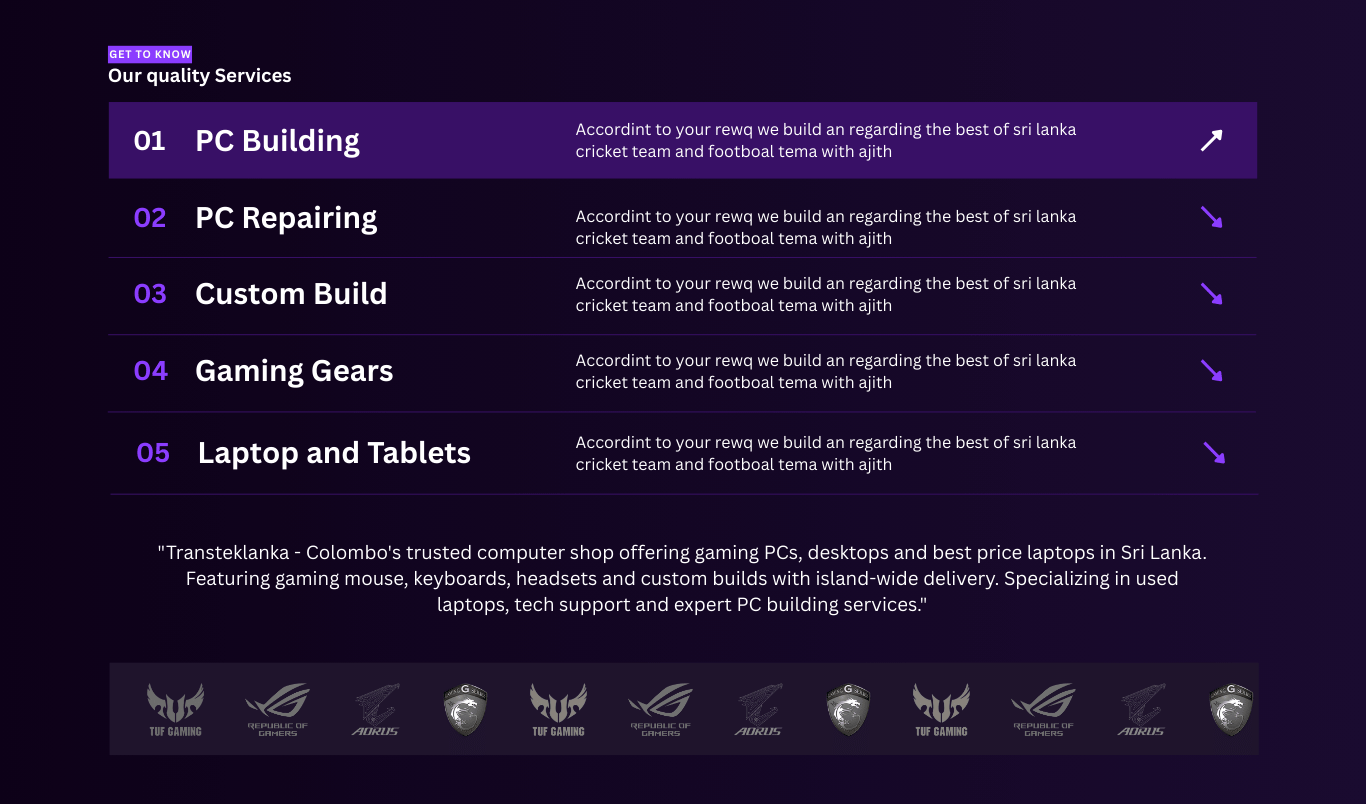
Task: Open the Laptop and Tablets service title
Action: (334, 453)
